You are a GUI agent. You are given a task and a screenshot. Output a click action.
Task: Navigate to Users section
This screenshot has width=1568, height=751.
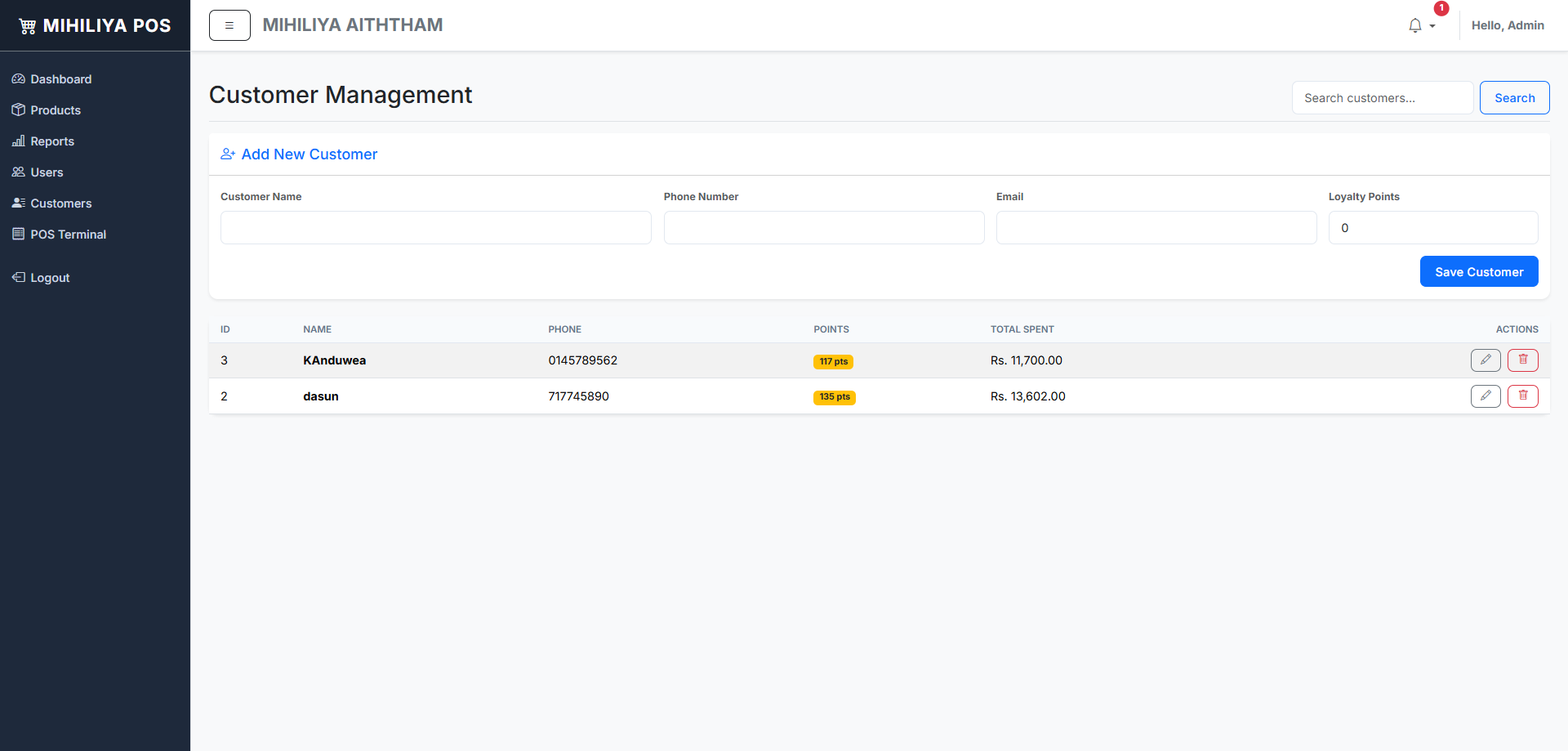tap(47, 172)
